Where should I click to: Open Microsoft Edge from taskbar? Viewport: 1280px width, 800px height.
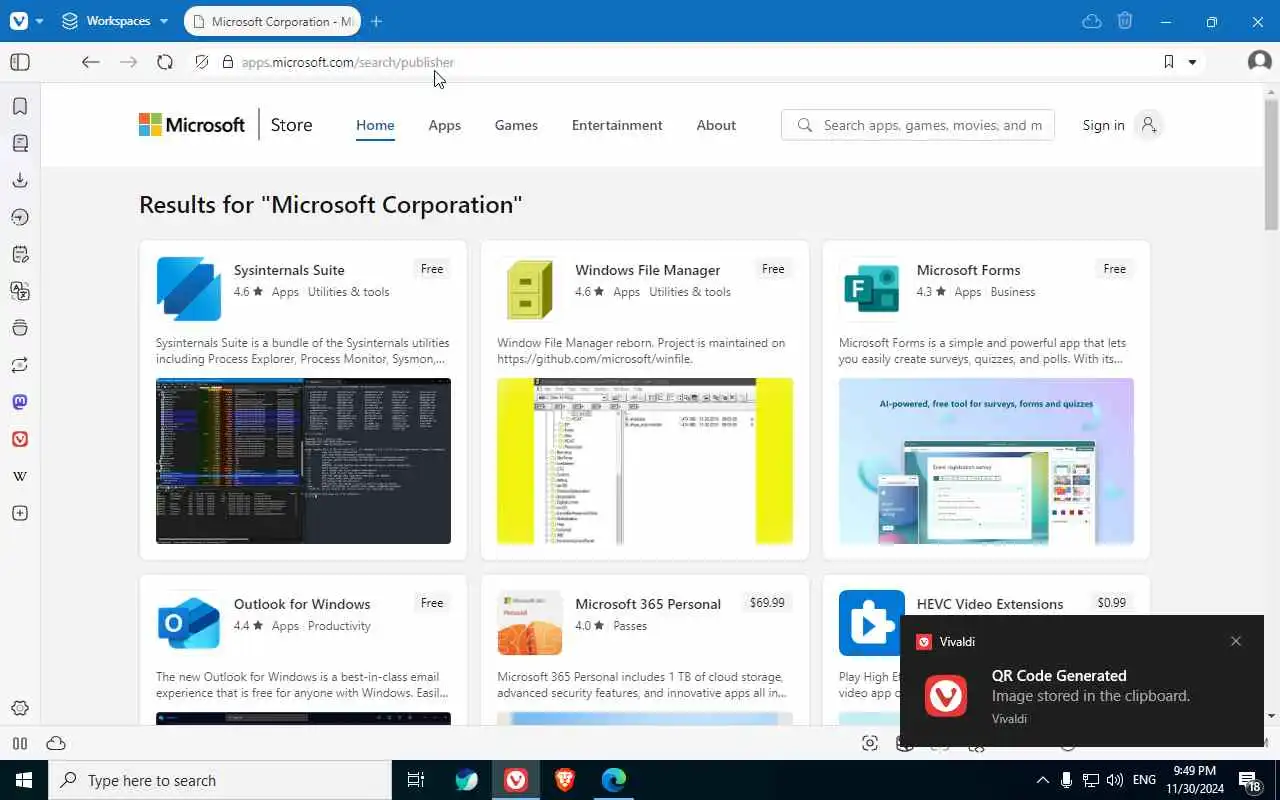[x=614, y=780]
